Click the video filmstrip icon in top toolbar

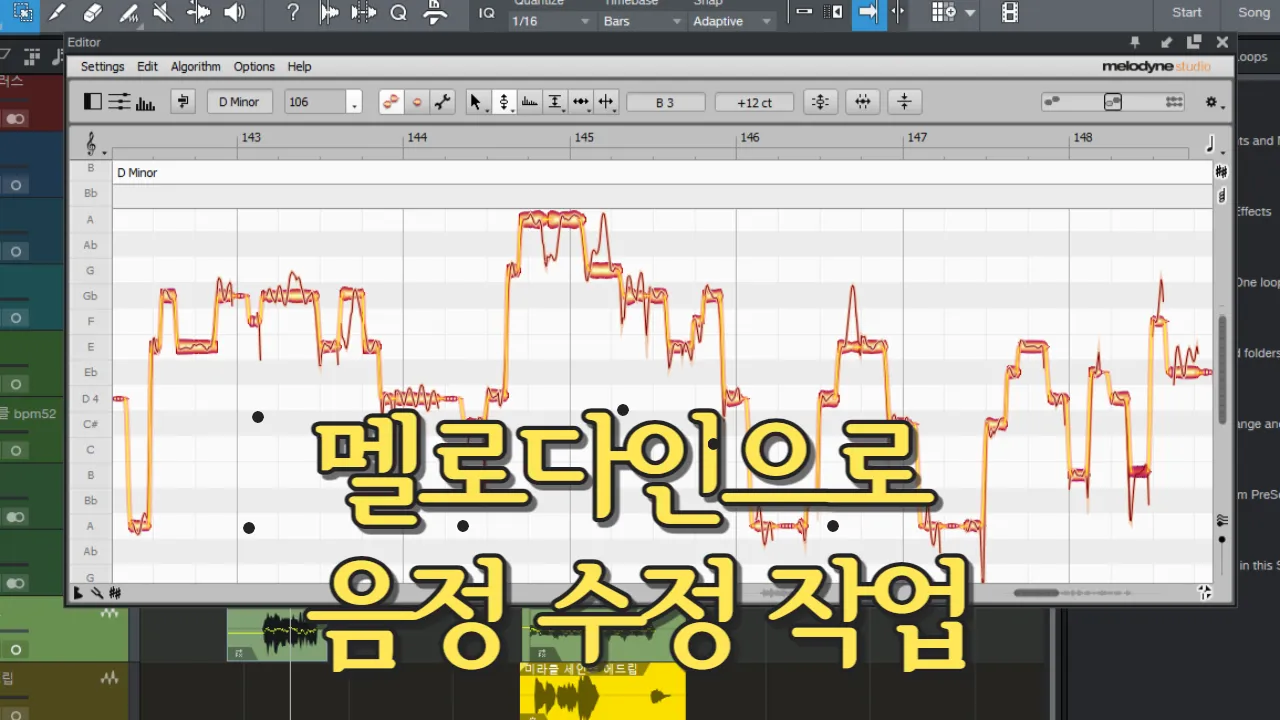pos(1010,13)
